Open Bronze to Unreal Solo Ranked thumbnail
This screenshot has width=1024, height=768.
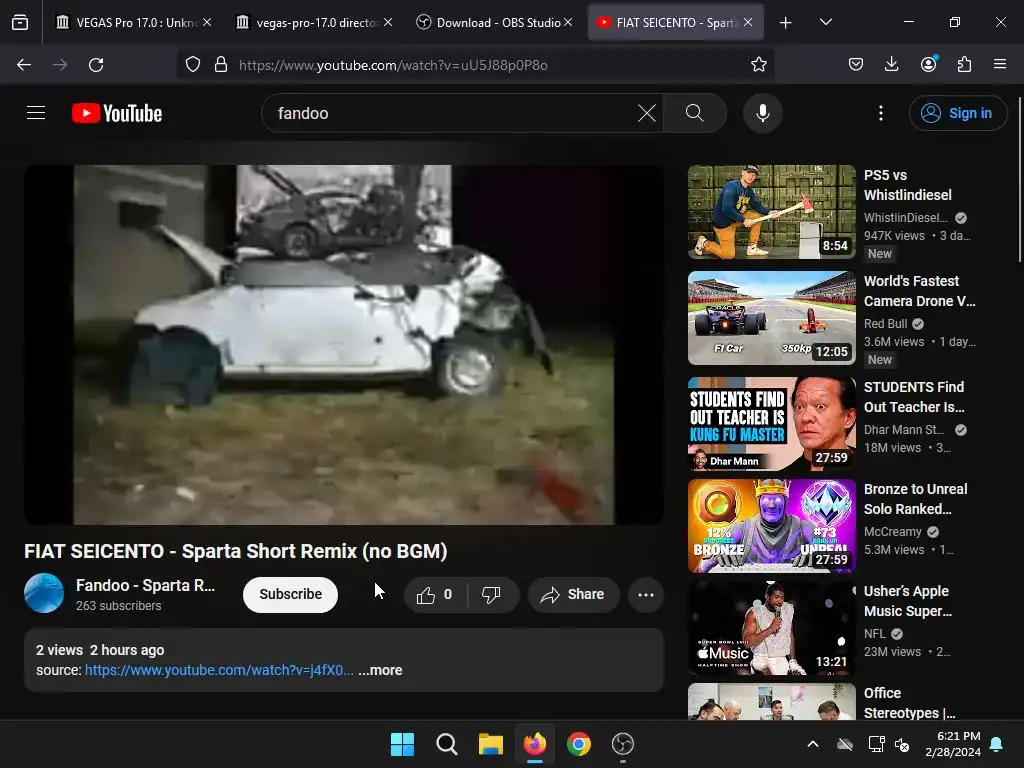click(x=771, y=526)
